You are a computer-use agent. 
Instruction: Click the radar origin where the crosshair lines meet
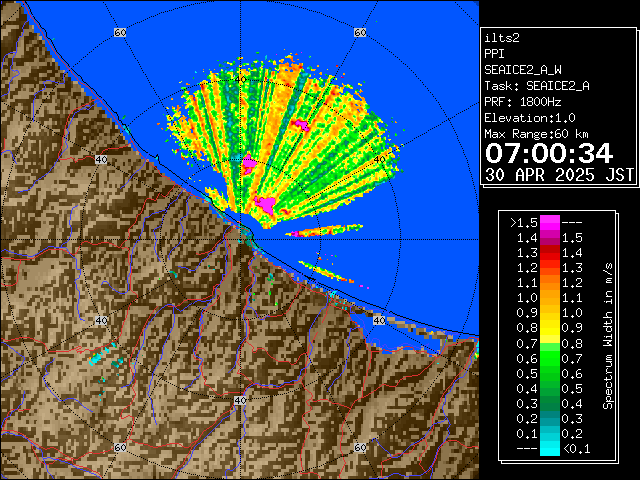[x=240, y=240]
